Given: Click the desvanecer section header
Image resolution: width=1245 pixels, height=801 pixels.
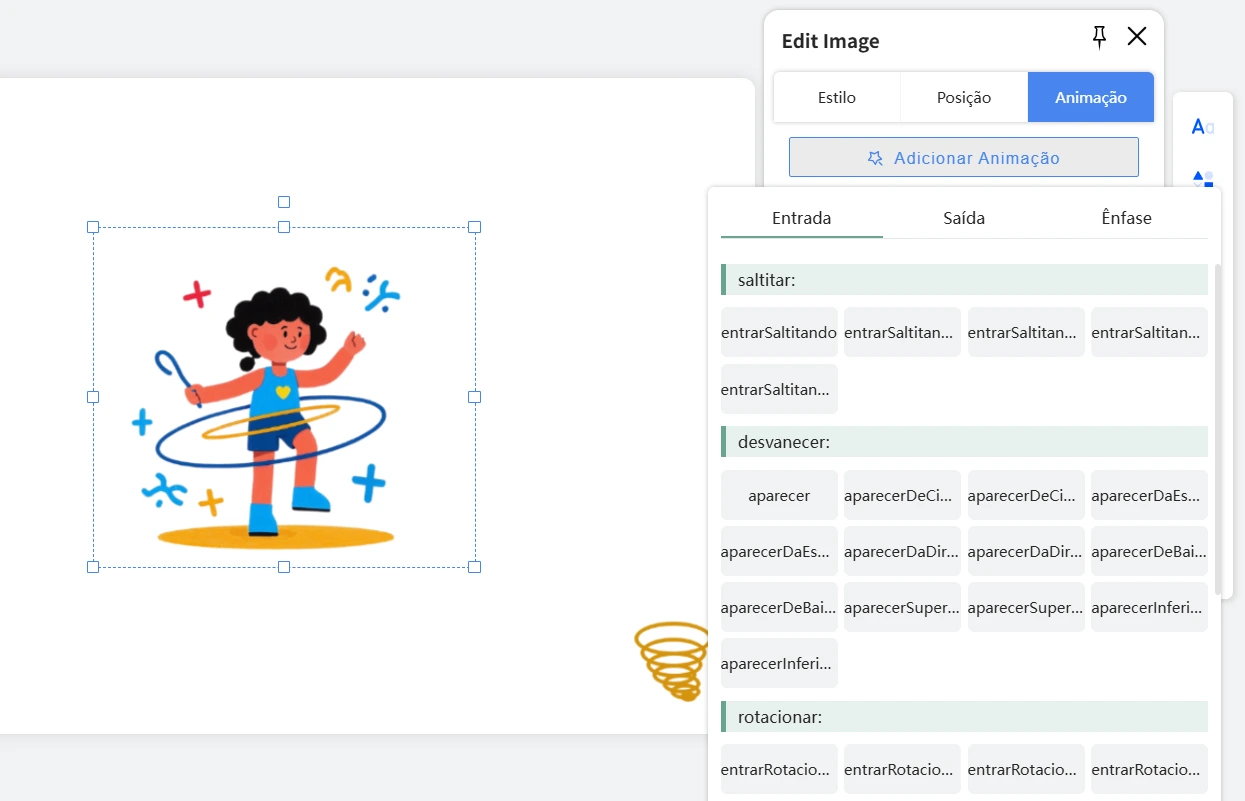Looking at the screenshot, I should coord(964,442).
